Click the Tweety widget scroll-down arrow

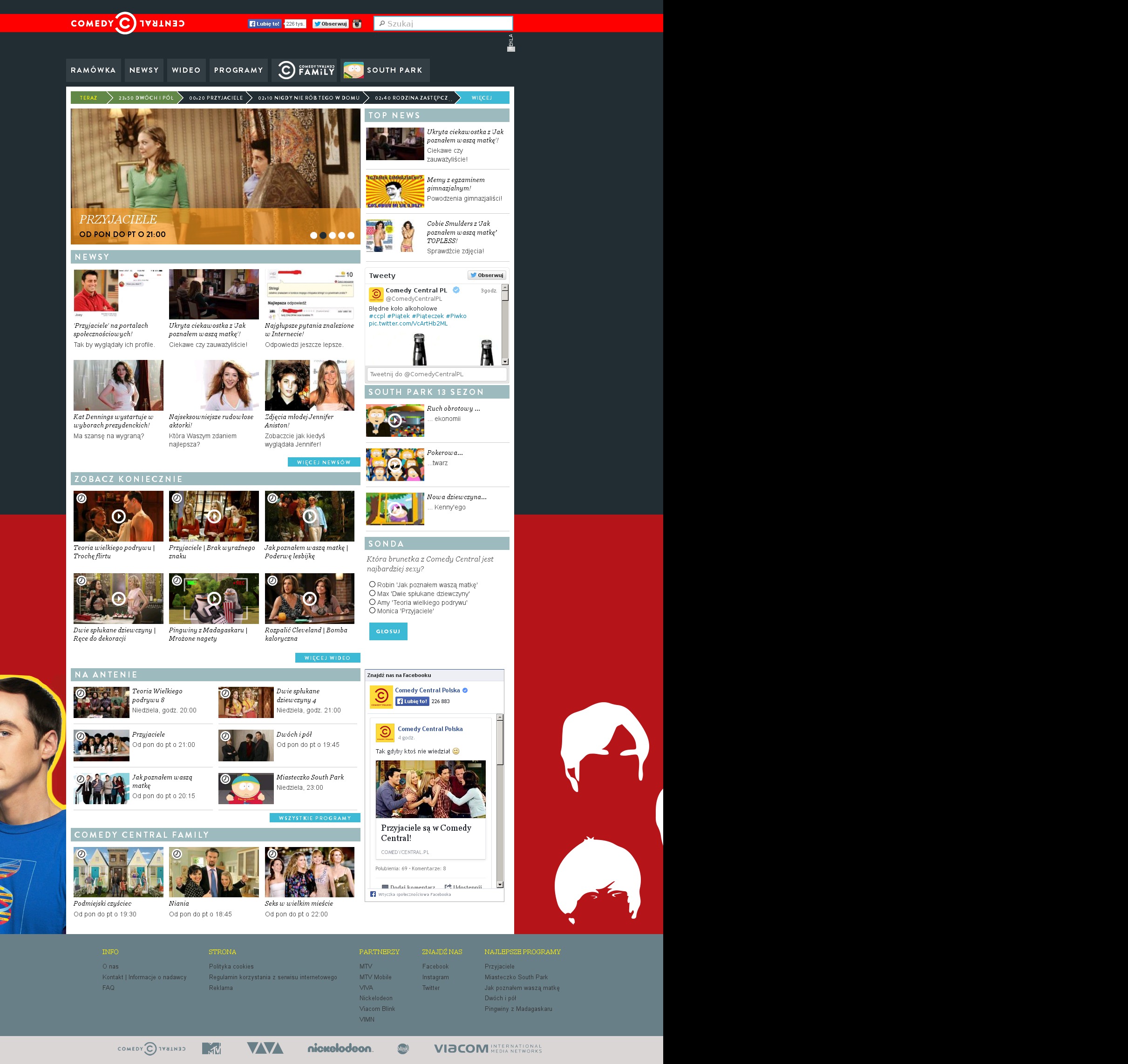pos(505,361)
